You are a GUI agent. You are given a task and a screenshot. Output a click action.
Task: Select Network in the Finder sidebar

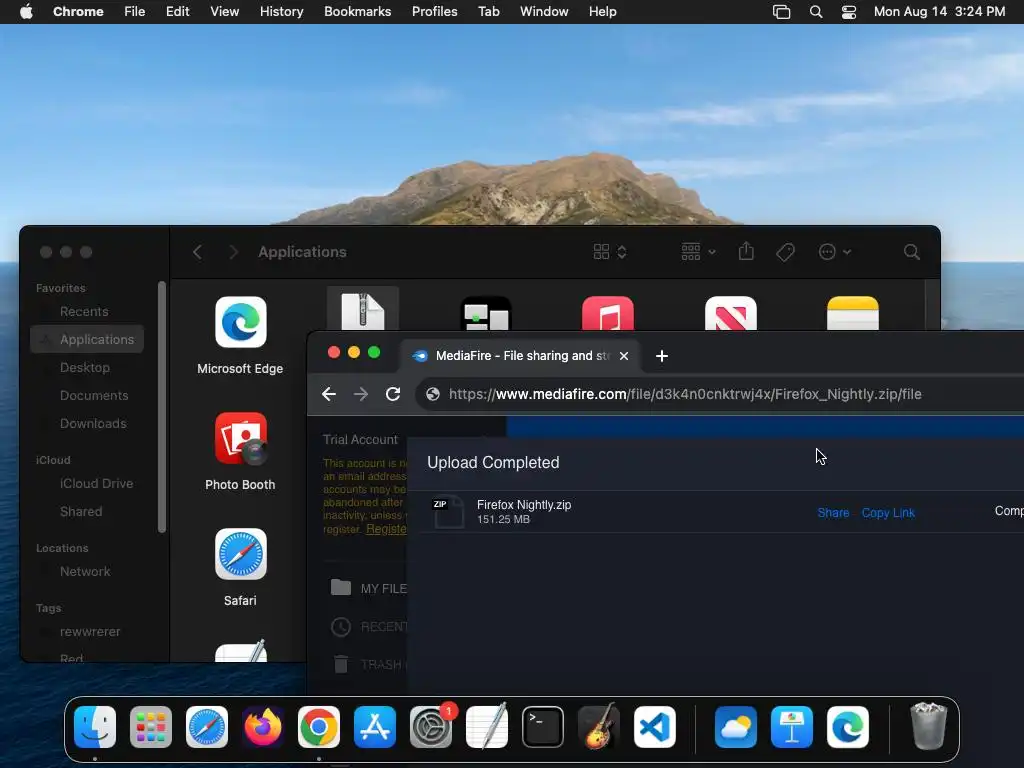click(x=85, y=572)
